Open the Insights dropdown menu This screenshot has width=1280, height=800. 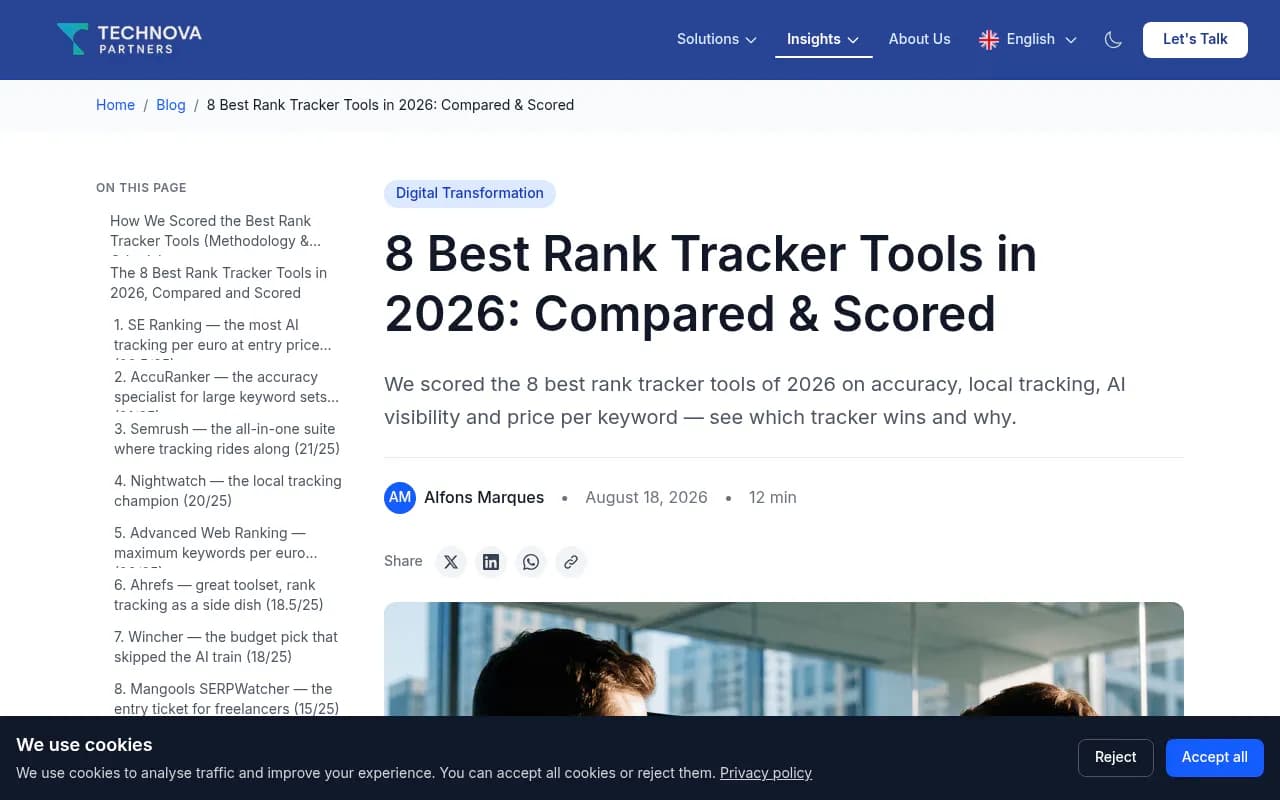[x=823, y=39]
